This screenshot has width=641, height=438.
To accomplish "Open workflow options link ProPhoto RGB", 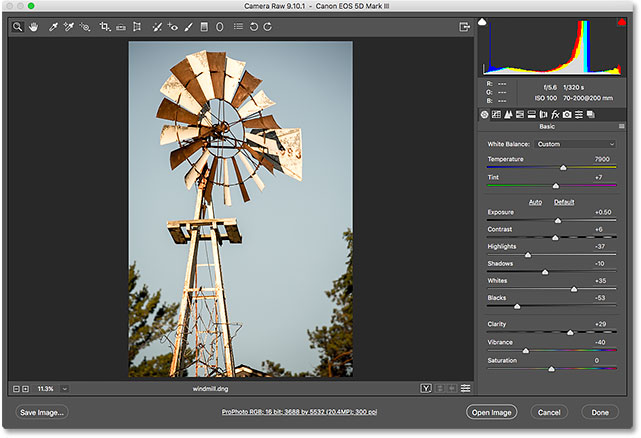I will coord(299,412).
